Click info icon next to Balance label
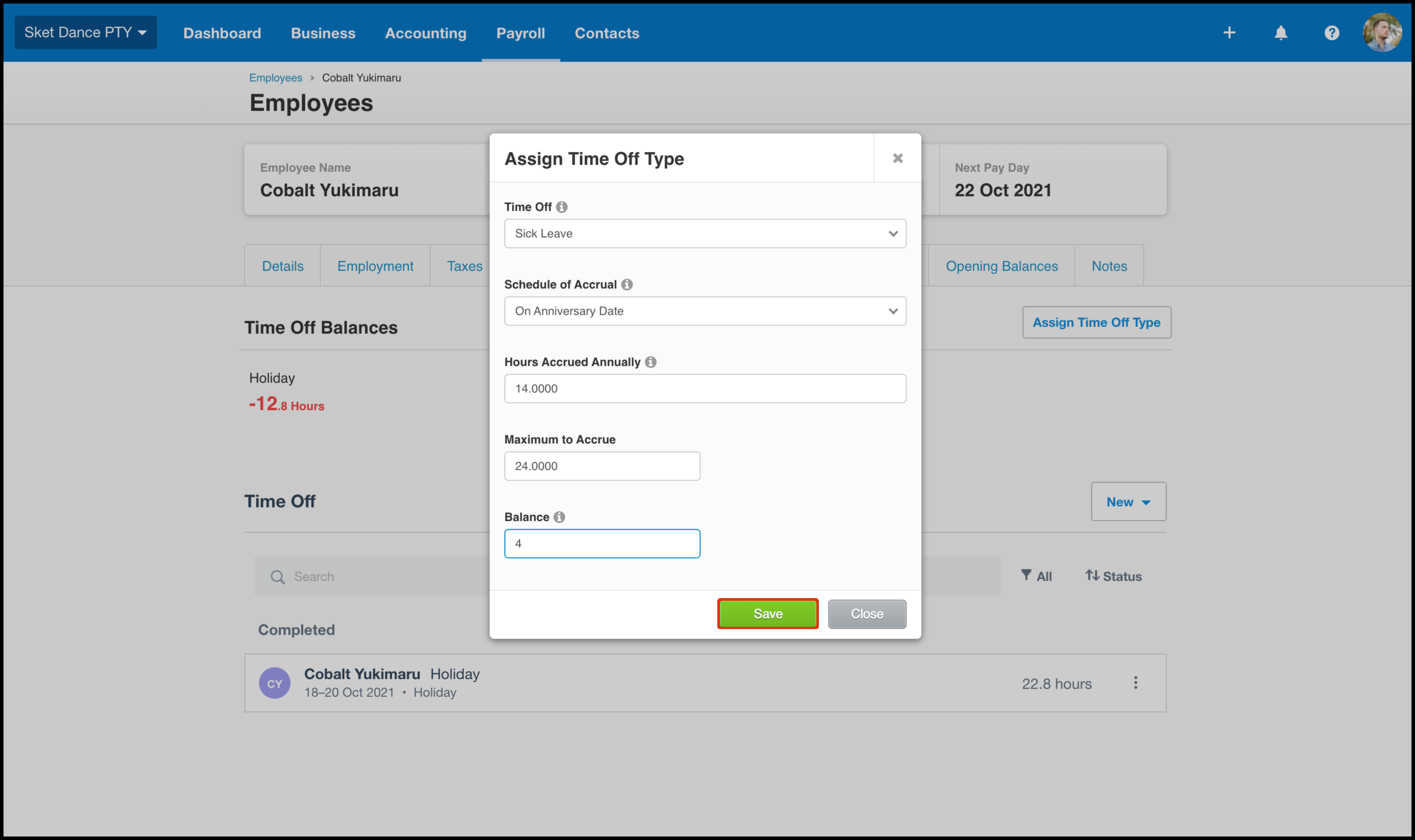 (x=559, y=517)
